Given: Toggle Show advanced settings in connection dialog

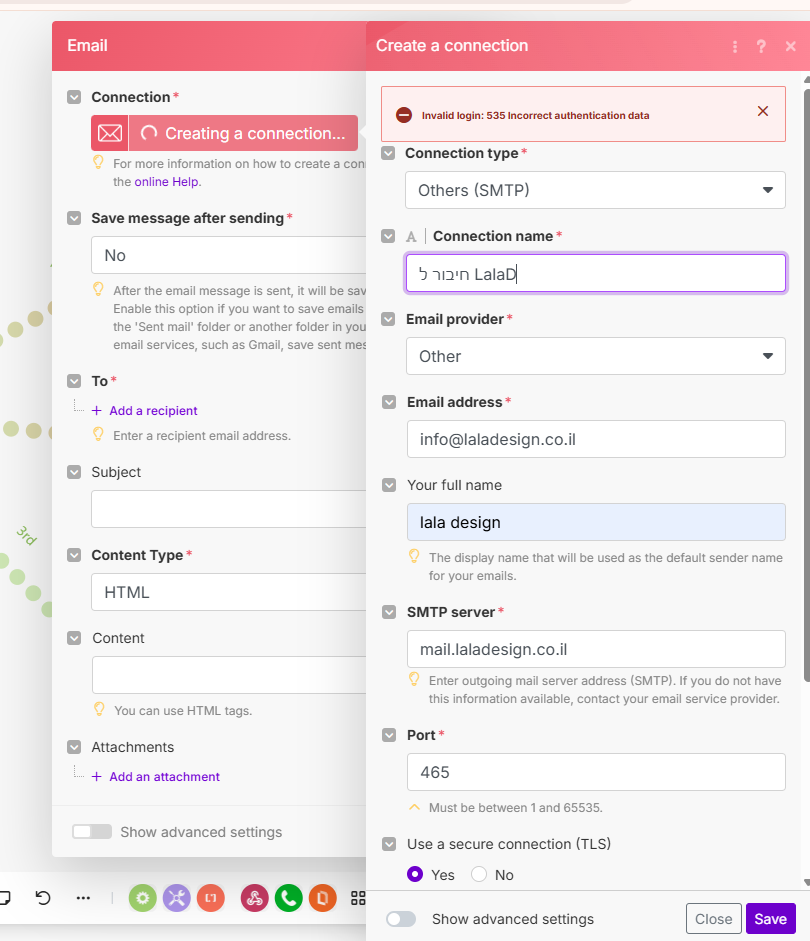Looking at the screenshot, I should pyautogui.click(x=401, y=919).
